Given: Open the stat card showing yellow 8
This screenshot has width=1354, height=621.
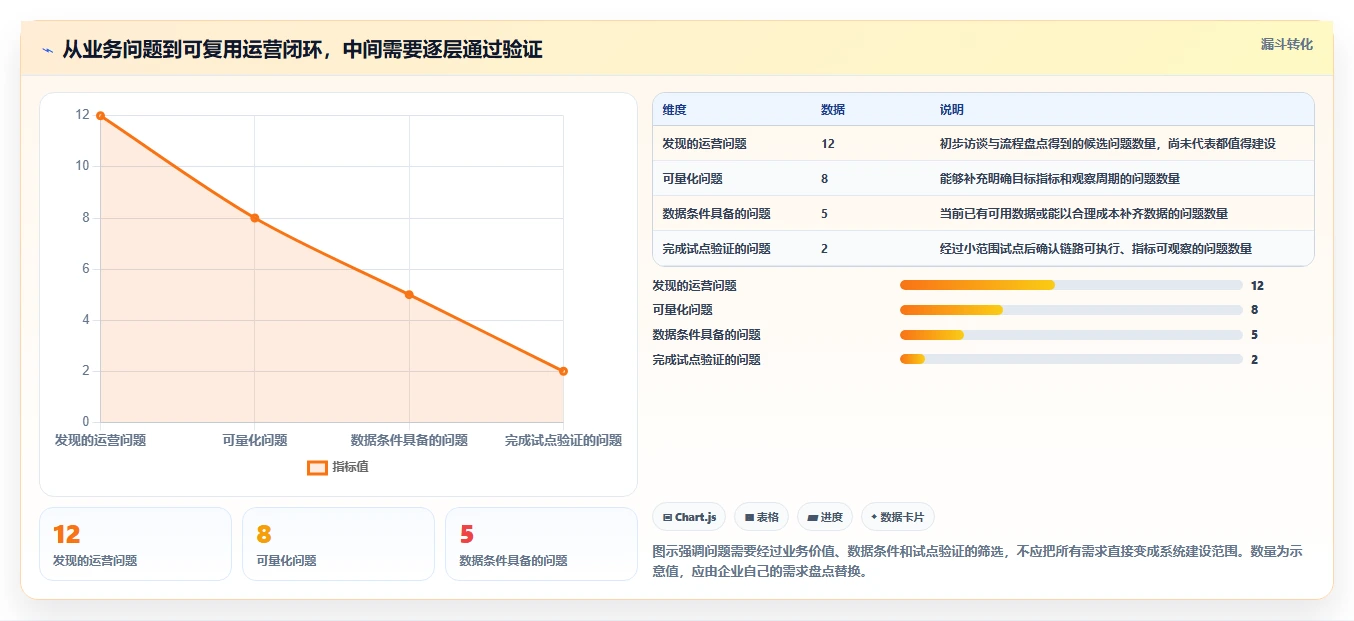Looking at the screenshot, I should 338,544.
